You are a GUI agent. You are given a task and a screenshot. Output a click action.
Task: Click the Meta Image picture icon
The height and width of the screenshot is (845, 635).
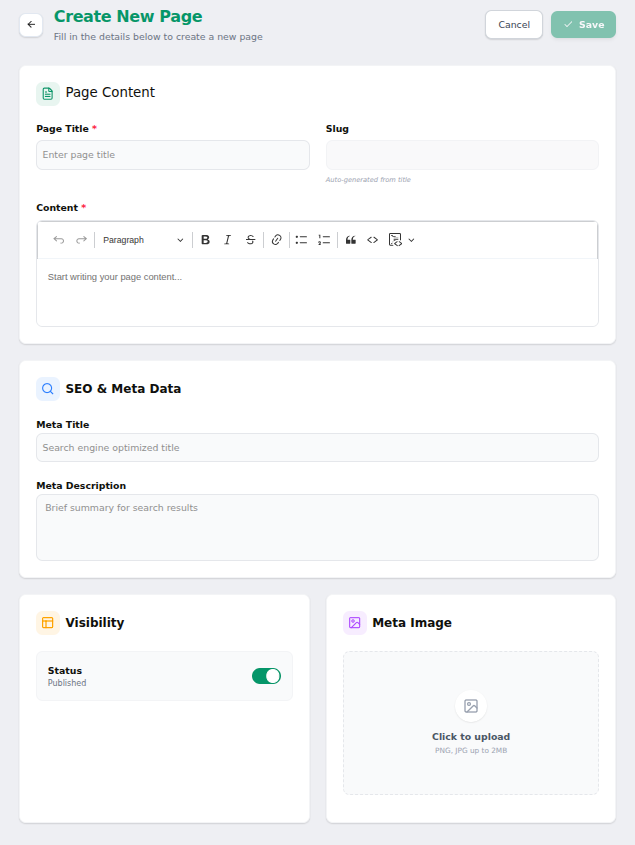pos(355,622)
